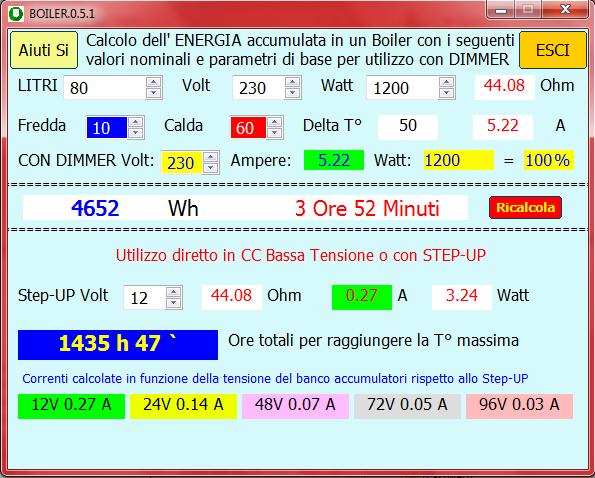The height and width of the screenshot is (478, 595).
Task: Click the LITRI input field showing 80
Action: pyautogui.click(x=105, y=88)
